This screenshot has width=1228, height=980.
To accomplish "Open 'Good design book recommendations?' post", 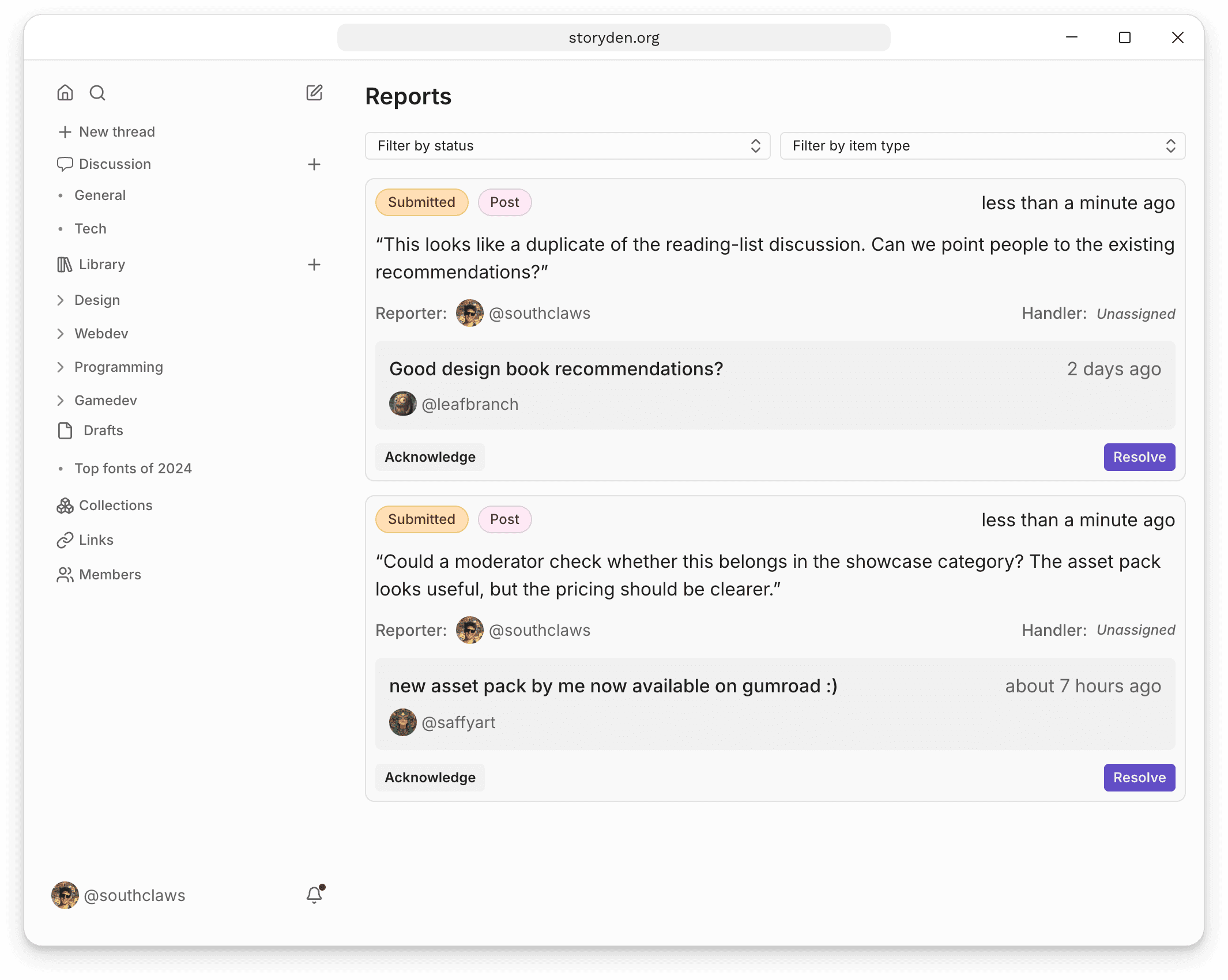I will [556, 369].
